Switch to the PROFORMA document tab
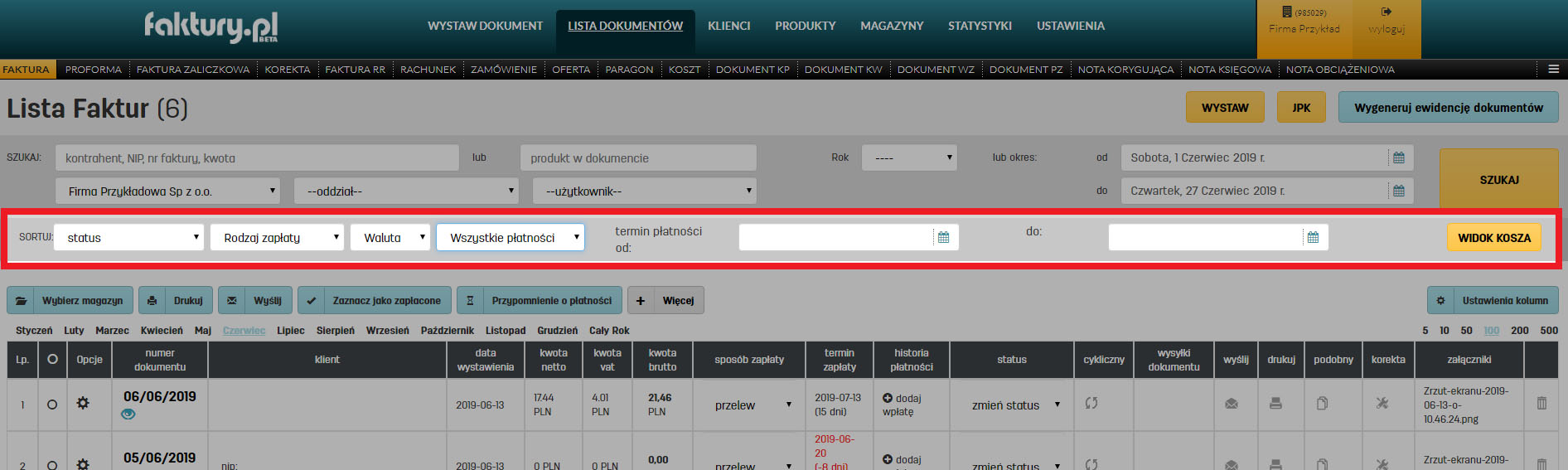 pos(94,70)
